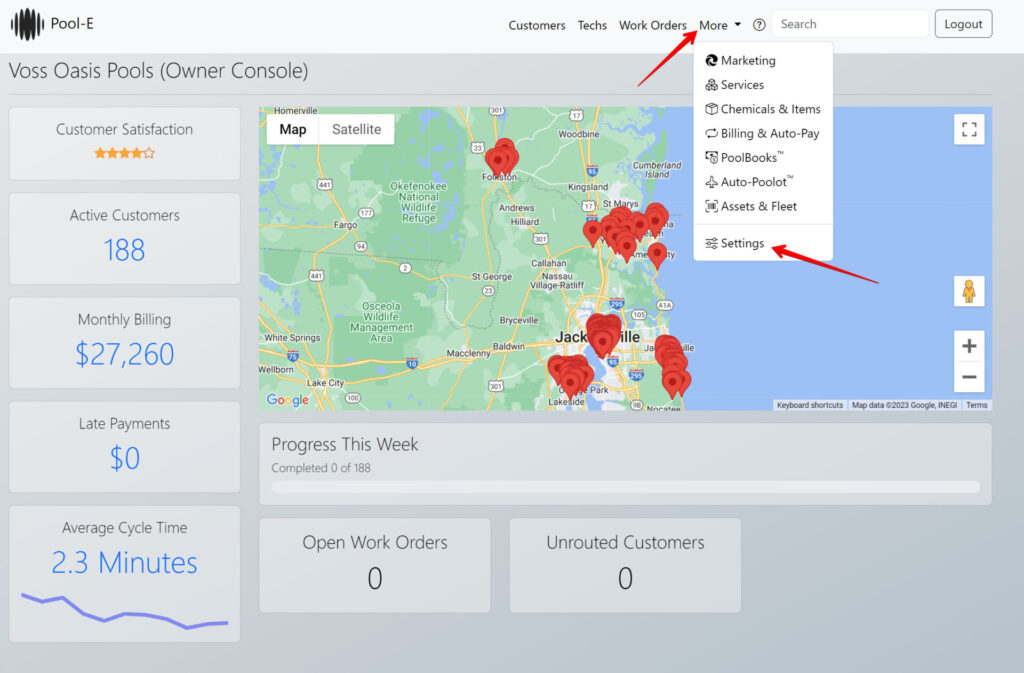Screen dimensions: 1024x673
Task: Click the Average Cycle Time trend chart
Action: pyautogui.click(x=124, y=610)
